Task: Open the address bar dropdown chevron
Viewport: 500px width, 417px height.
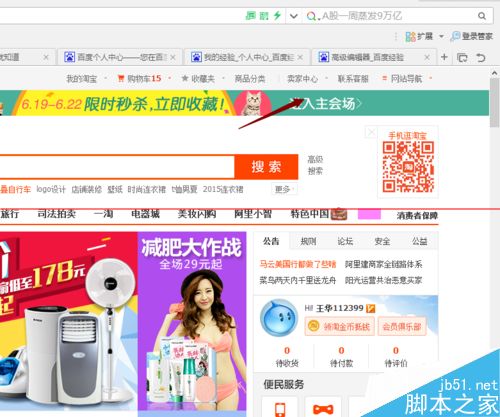Action: [293, 16]
